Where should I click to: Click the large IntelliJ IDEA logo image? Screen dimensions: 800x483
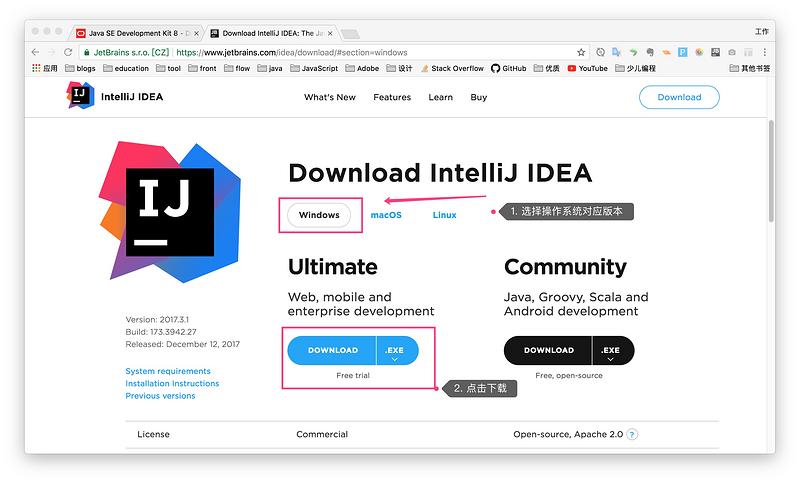pos(169,212)
